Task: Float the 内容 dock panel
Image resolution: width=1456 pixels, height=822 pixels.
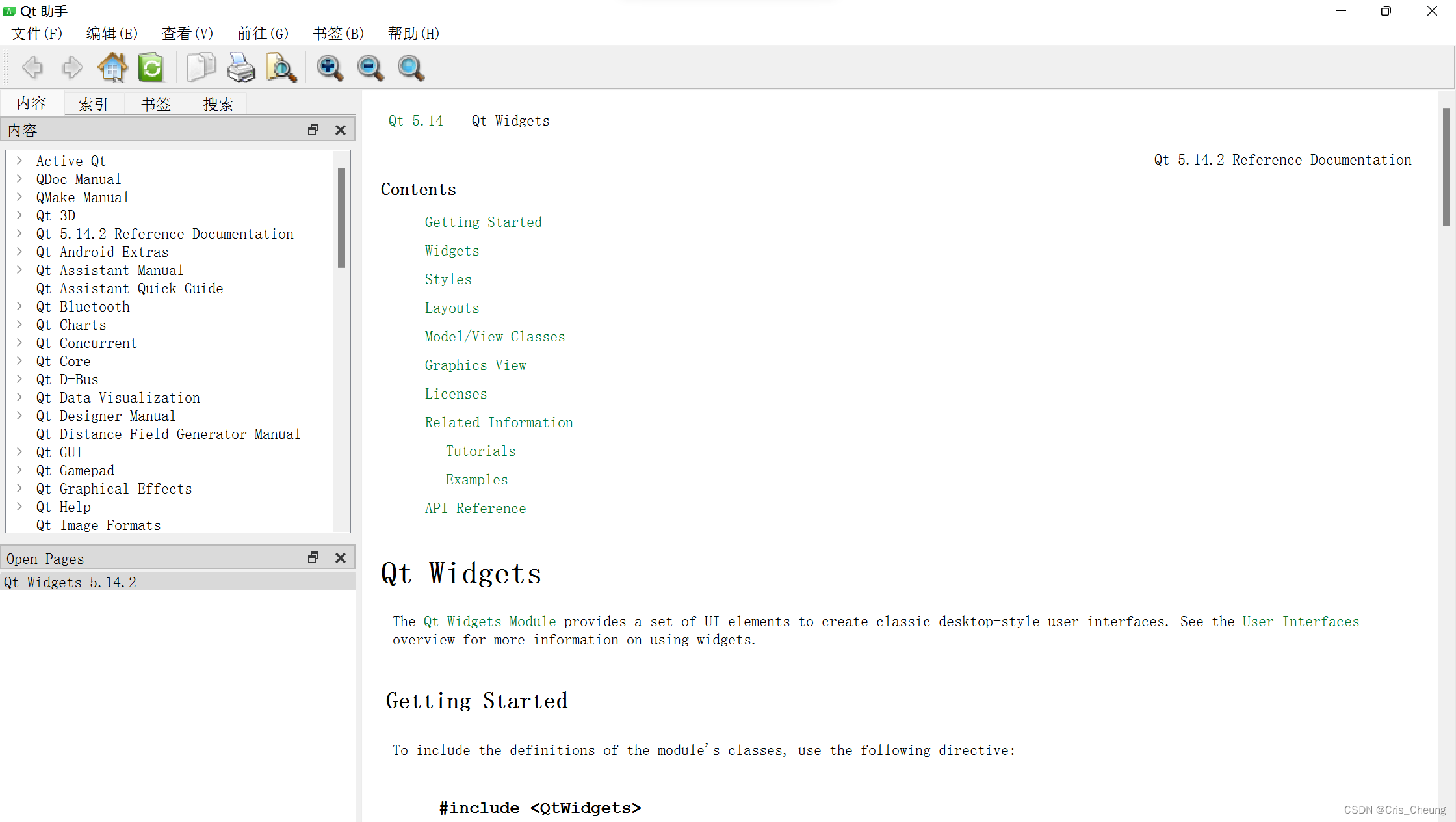Action: (313, 130)
